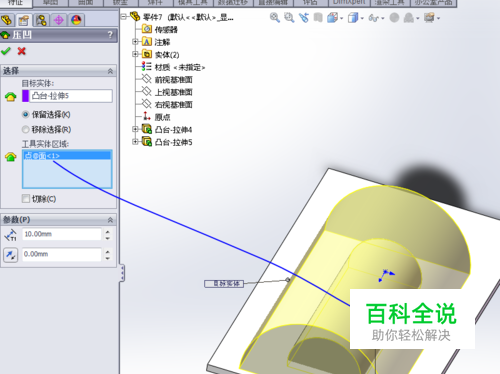Click the thickness icon beside 10.00mm
The height and width of the screenshot is (374, 500).
(x=11, y=235)
